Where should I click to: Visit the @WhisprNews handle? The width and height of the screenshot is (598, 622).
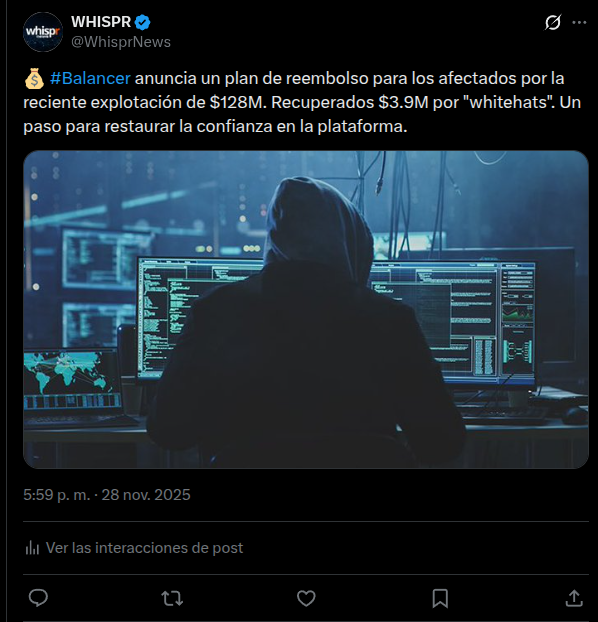click(x=121, y=42)
